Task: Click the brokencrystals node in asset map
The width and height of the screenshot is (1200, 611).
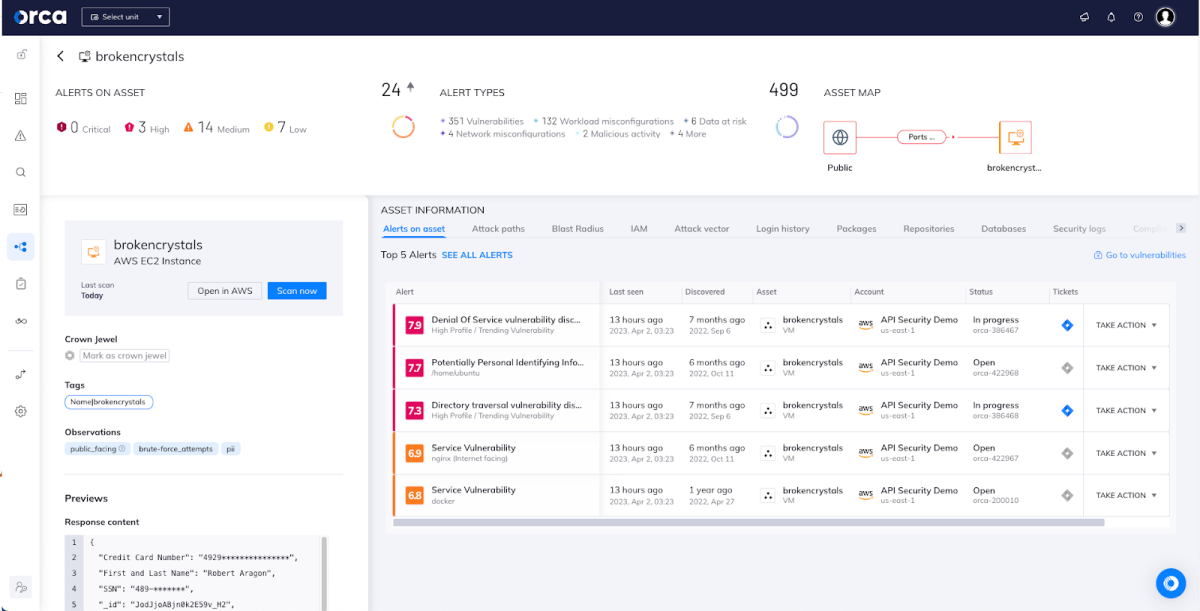Action: click(x=1015, y=137)
